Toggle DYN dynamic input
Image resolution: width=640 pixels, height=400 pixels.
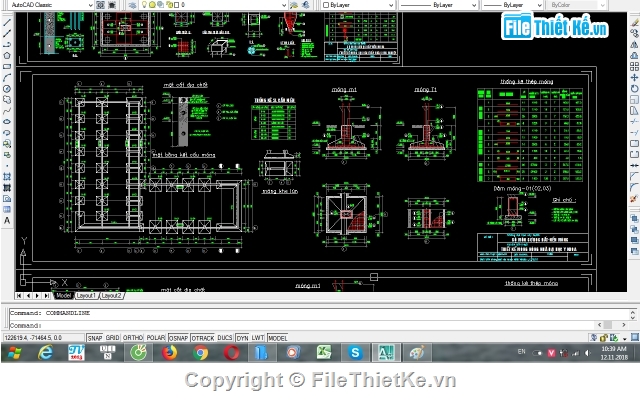click(242, 338)
